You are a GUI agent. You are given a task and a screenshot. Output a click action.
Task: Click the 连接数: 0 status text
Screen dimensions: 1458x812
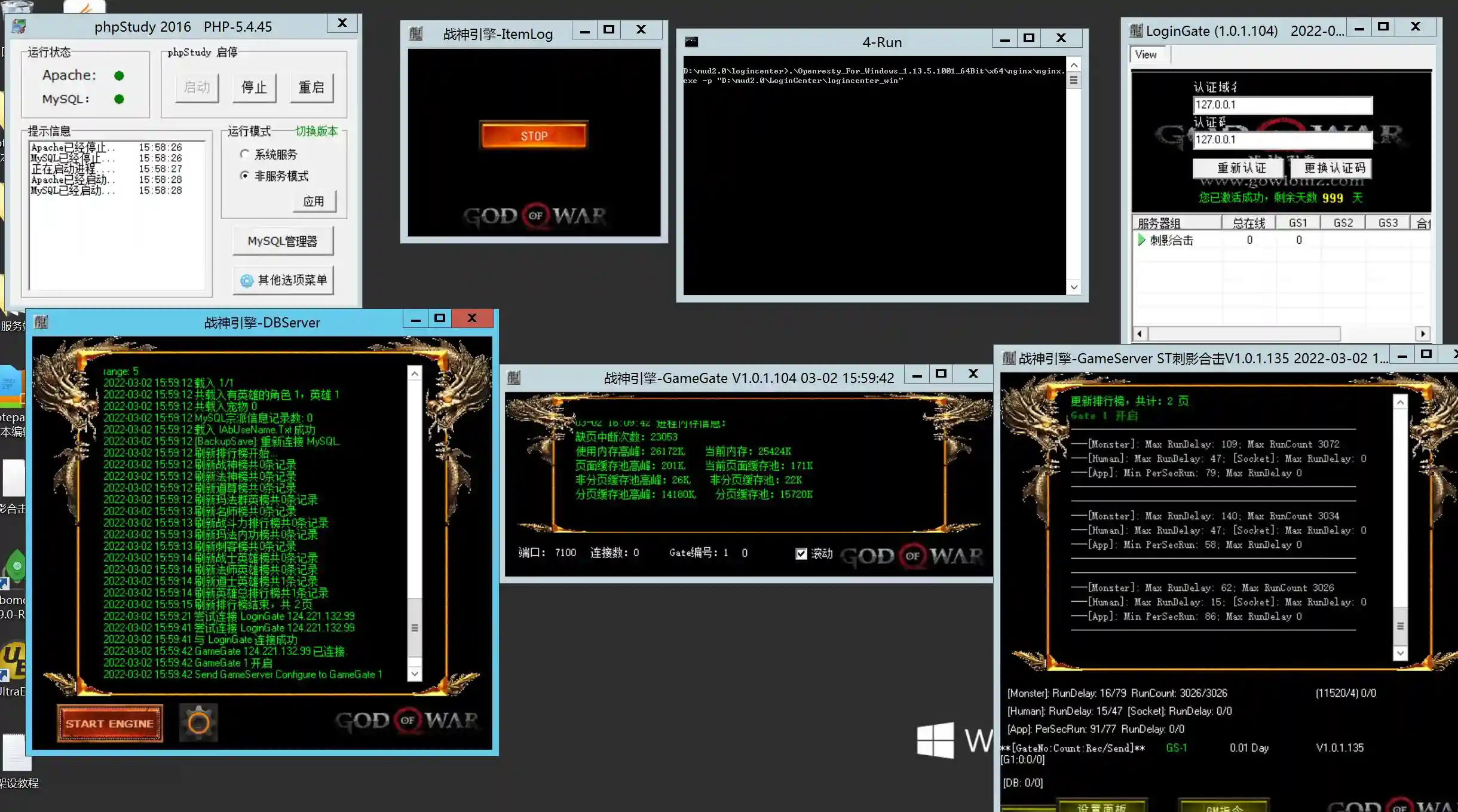614,553
